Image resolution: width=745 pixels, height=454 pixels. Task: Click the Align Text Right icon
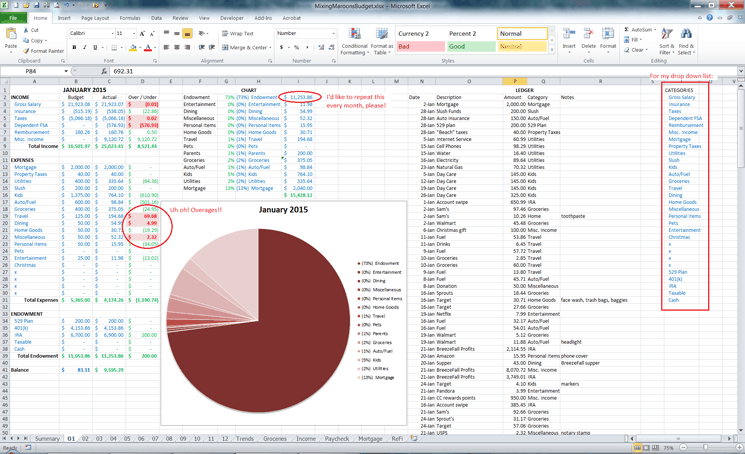point(187,47)
